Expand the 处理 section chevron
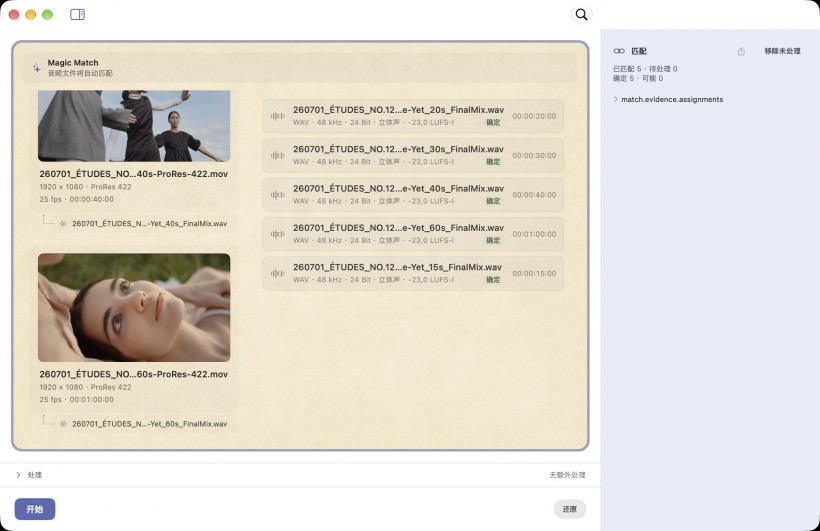Viewport: 820px width, 531px height. coord(18,475)
